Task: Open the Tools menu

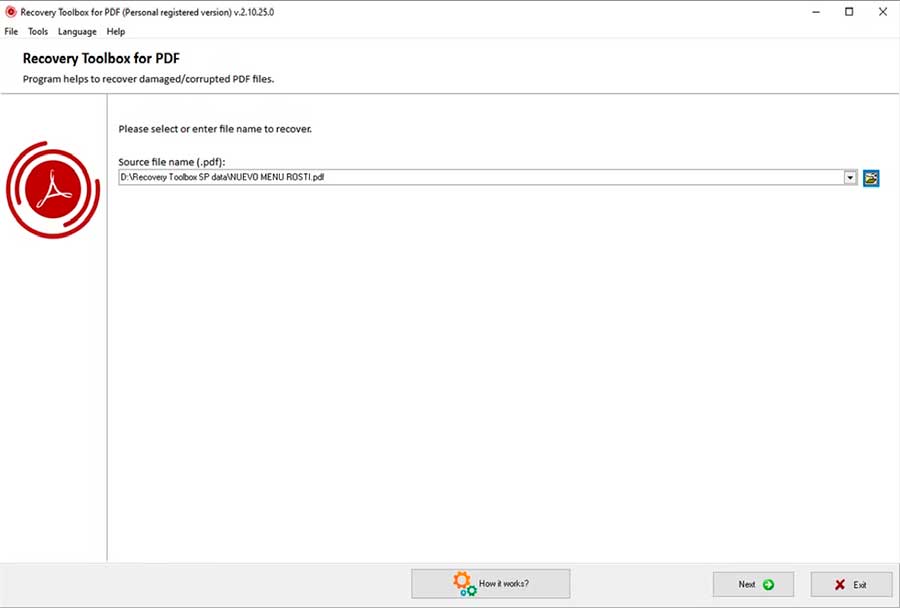Action: pos(38,32)
